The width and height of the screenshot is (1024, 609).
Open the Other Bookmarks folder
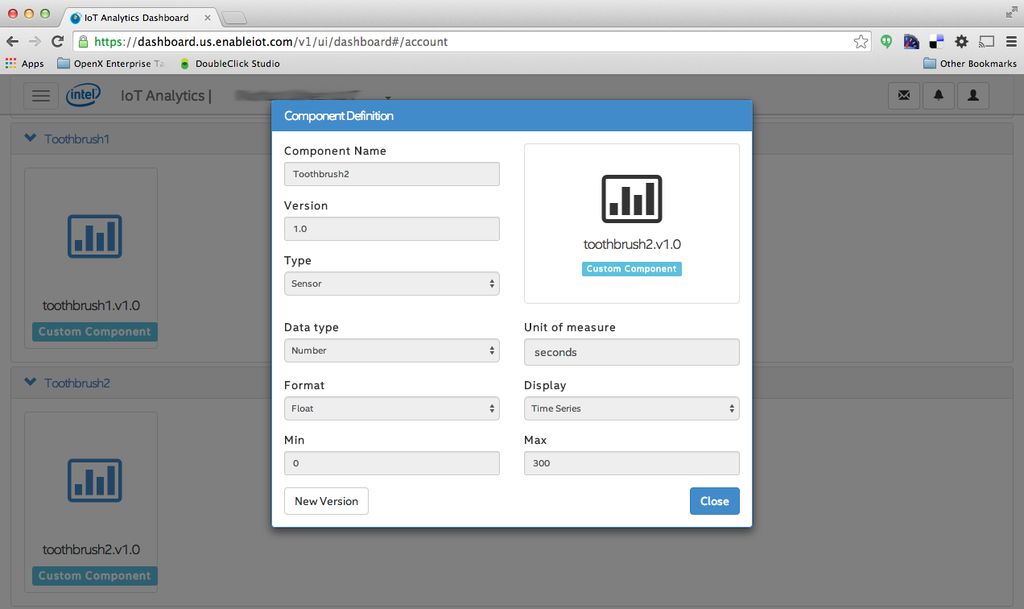point(970,63)
